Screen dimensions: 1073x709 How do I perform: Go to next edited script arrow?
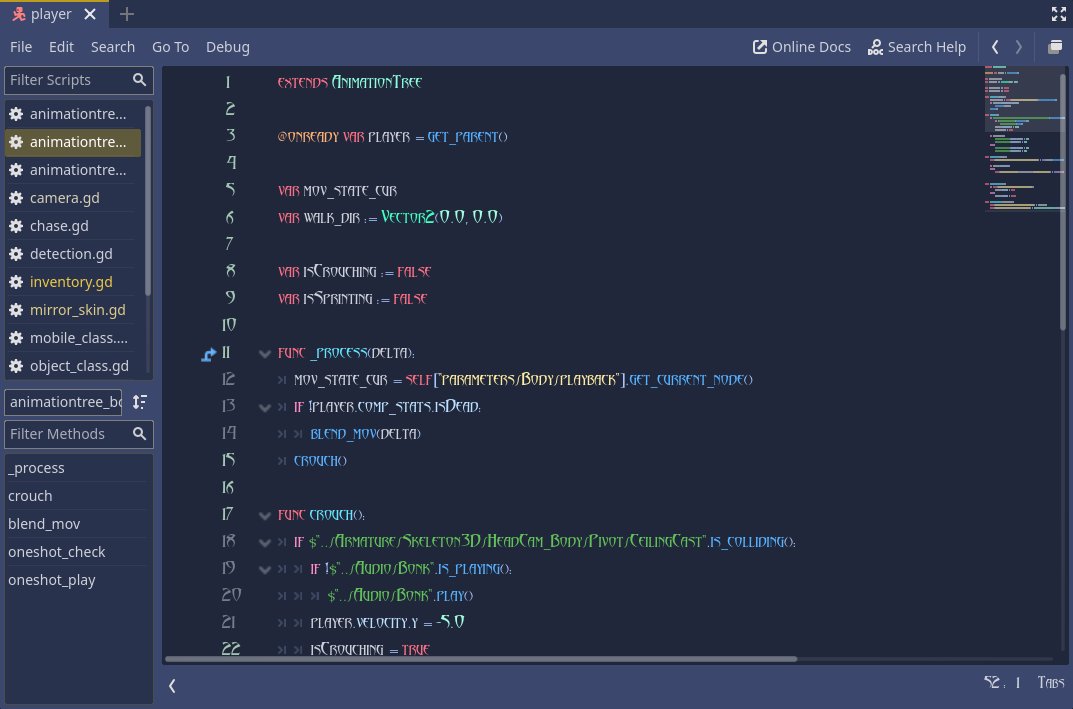click(x=1018, y=47)
